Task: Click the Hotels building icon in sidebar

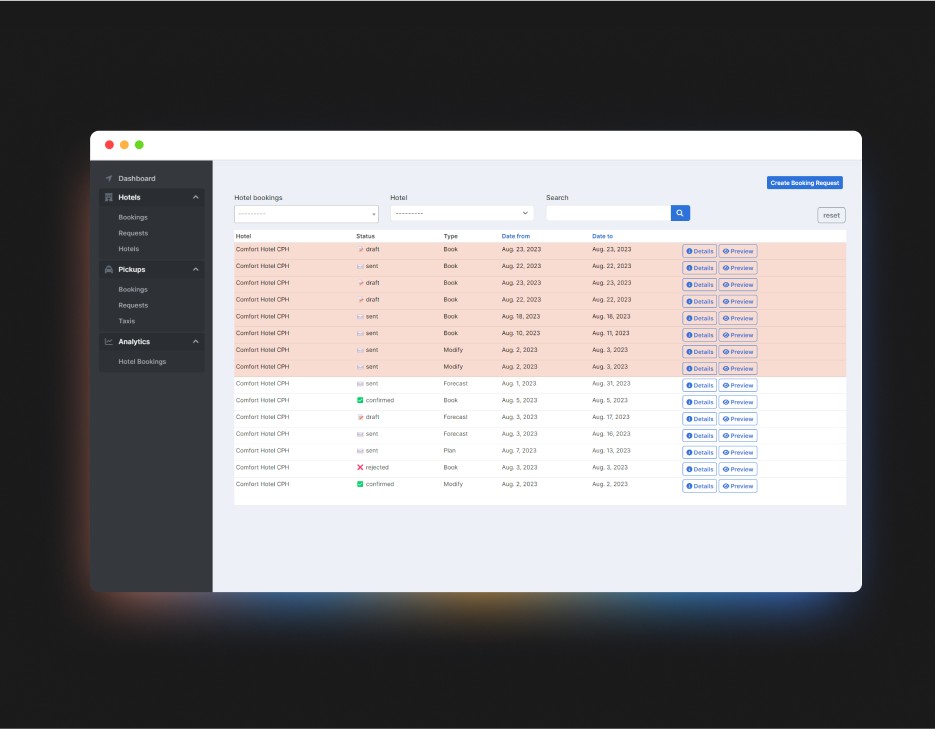Action: (109, 198)
